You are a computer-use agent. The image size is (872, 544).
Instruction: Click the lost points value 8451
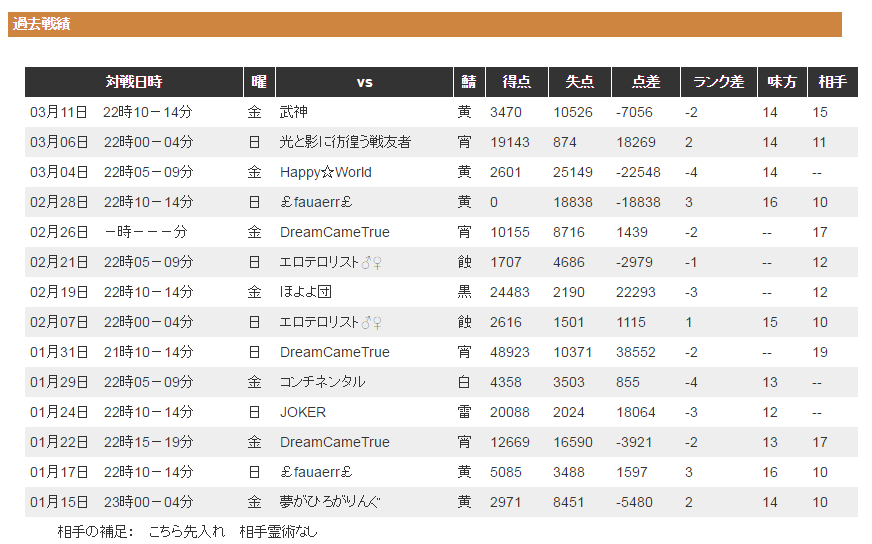(x=569, y=503)
